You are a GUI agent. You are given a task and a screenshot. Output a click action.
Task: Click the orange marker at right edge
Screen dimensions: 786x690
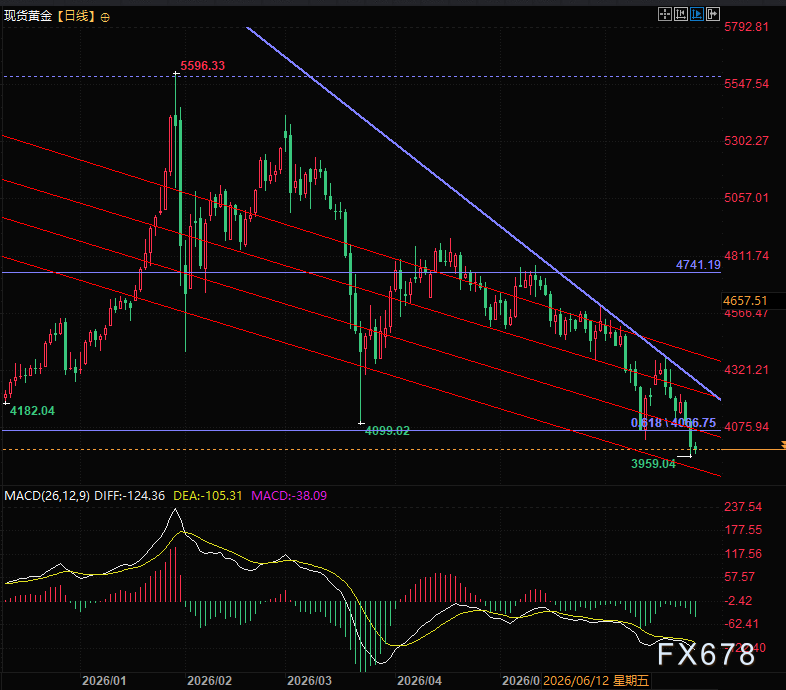coord(783,445)
